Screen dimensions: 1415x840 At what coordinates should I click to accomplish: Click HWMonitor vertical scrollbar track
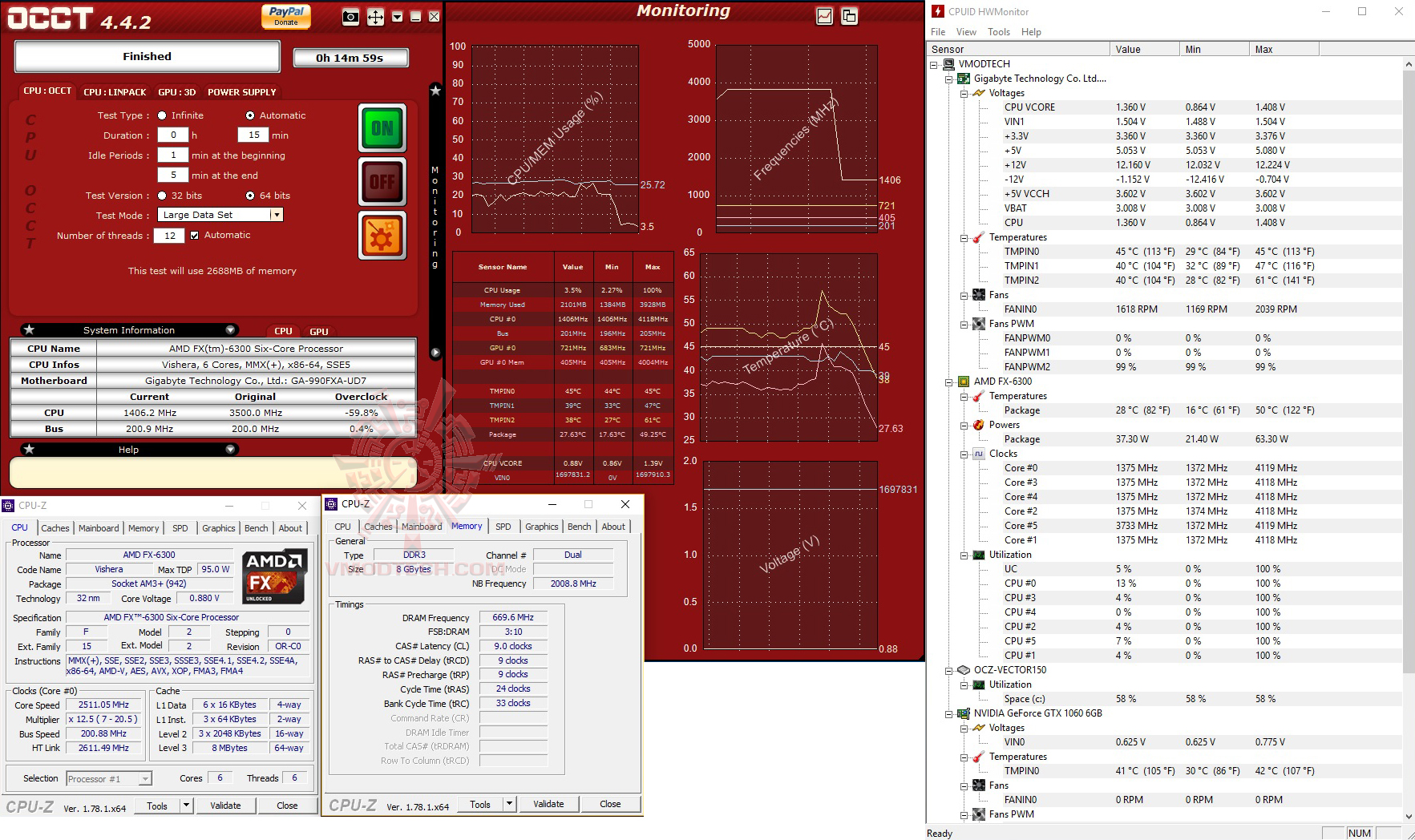(1409, 441)
